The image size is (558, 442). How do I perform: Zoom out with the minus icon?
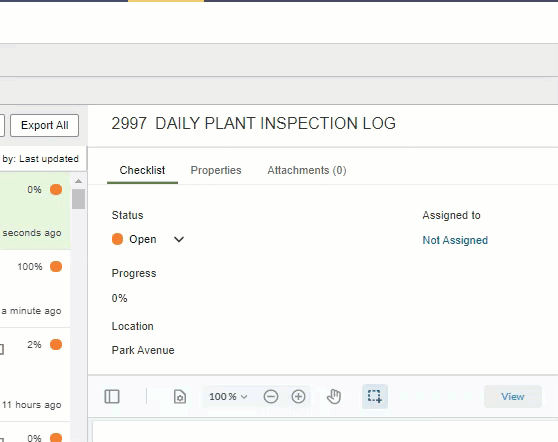(271, 396)
